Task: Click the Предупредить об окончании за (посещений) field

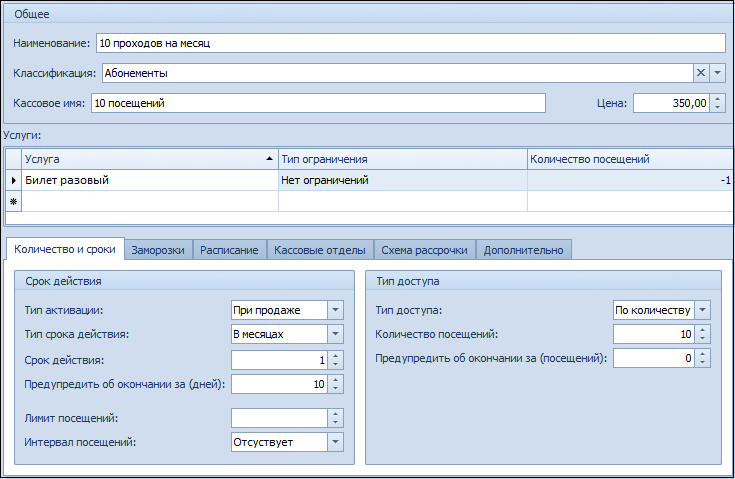Action: (654, 358)
